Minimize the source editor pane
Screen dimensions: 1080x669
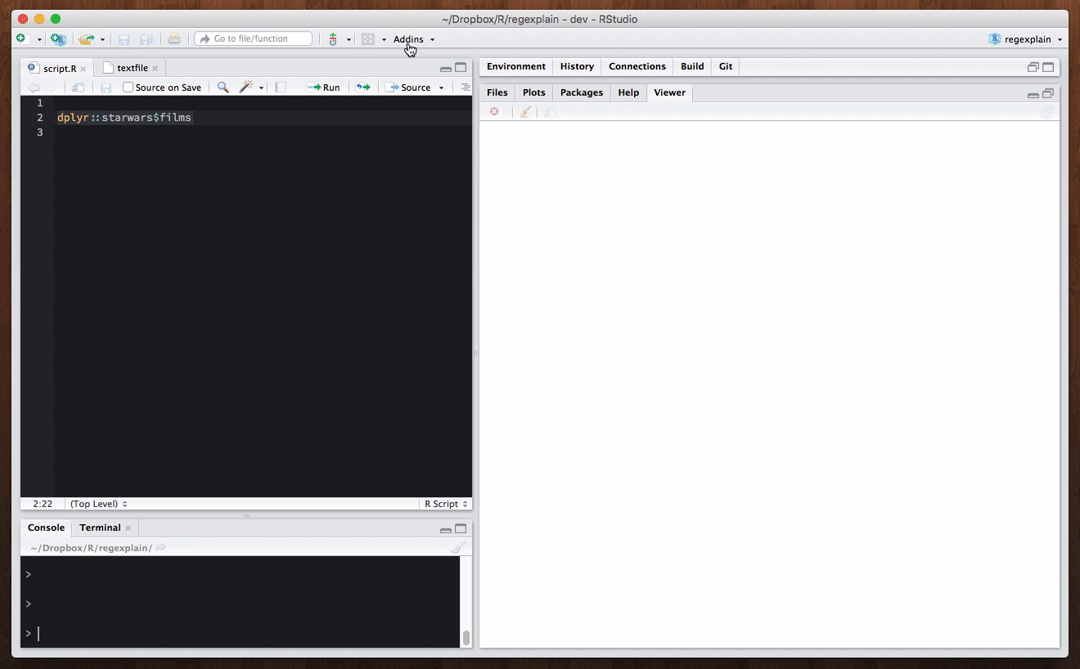coord(446,68)
